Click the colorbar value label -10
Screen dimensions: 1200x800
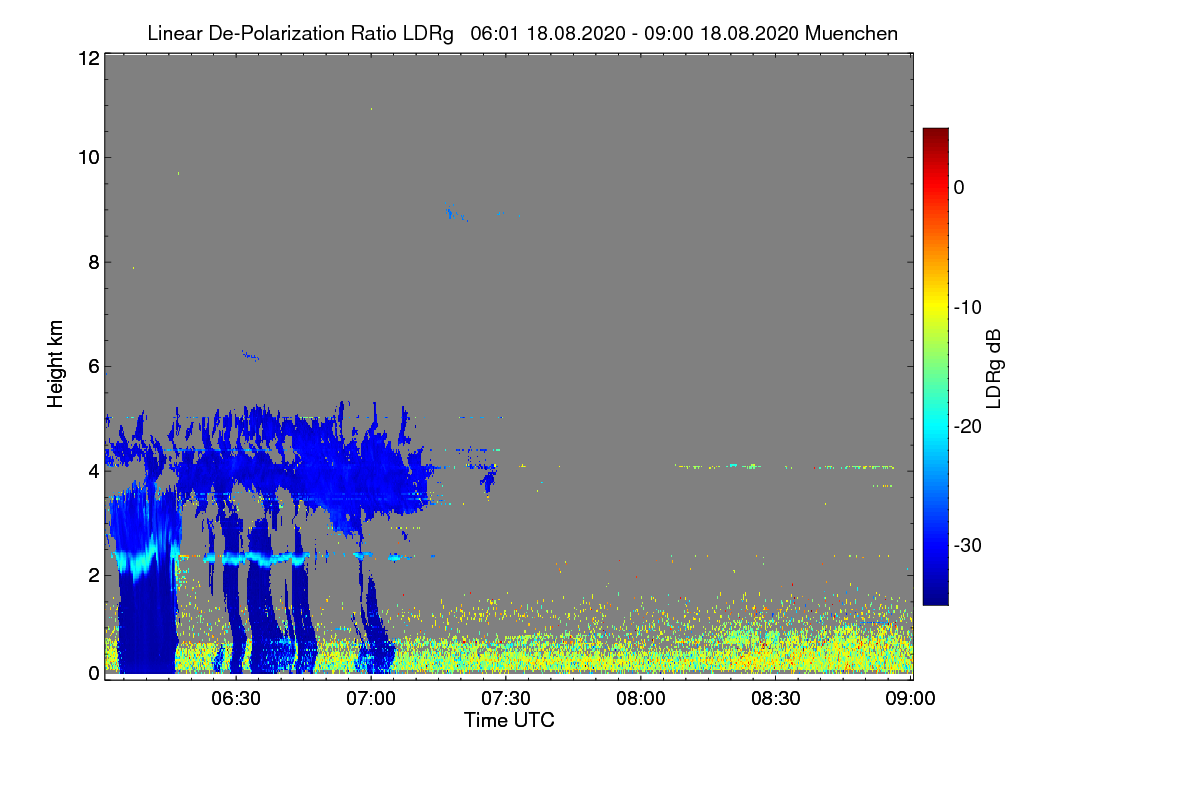pos(968,307)
